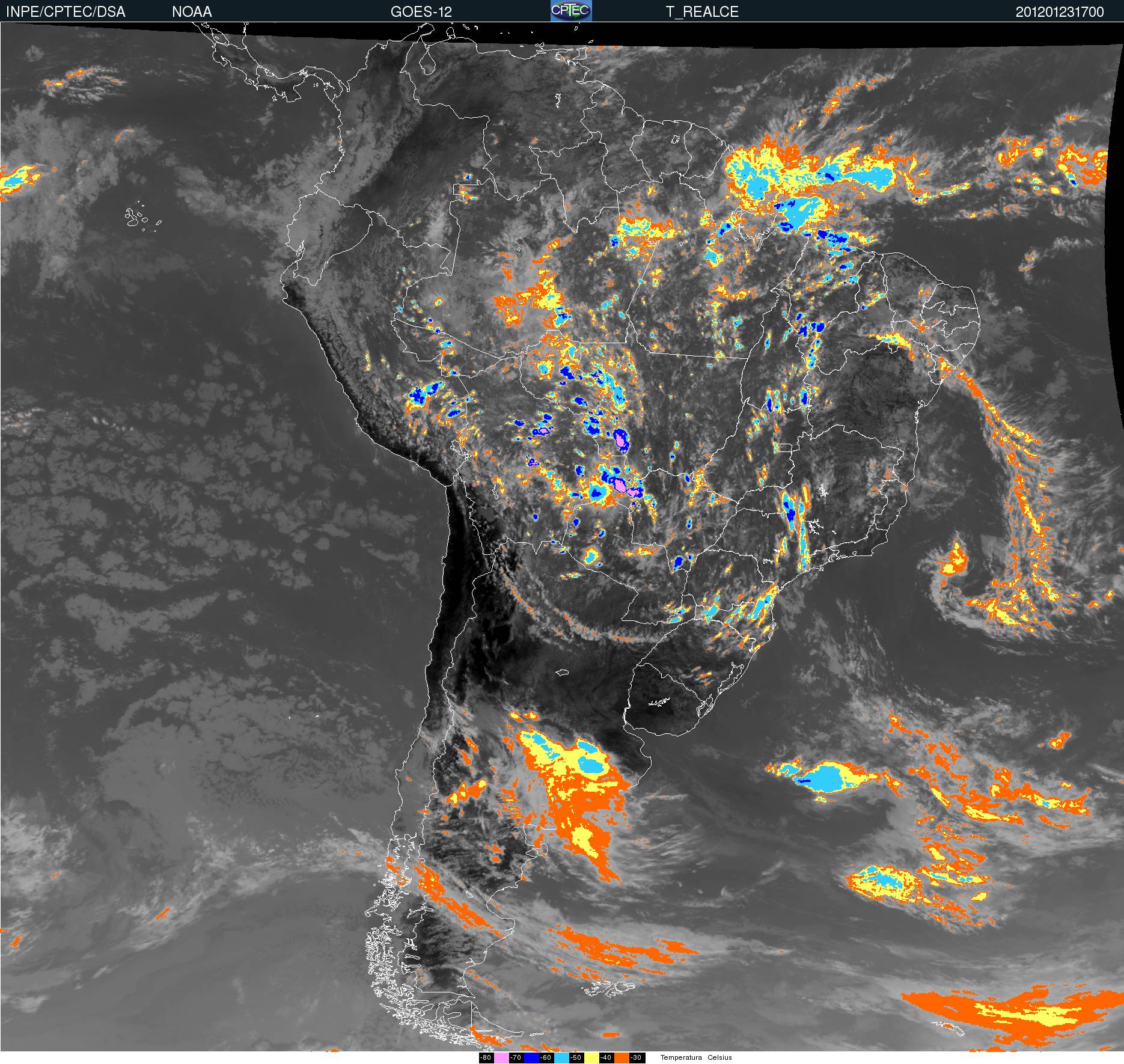This screenshot has width=1124, height=1064.
Task: Select the dark blue legend color swatch
Action: [531, 1057]
